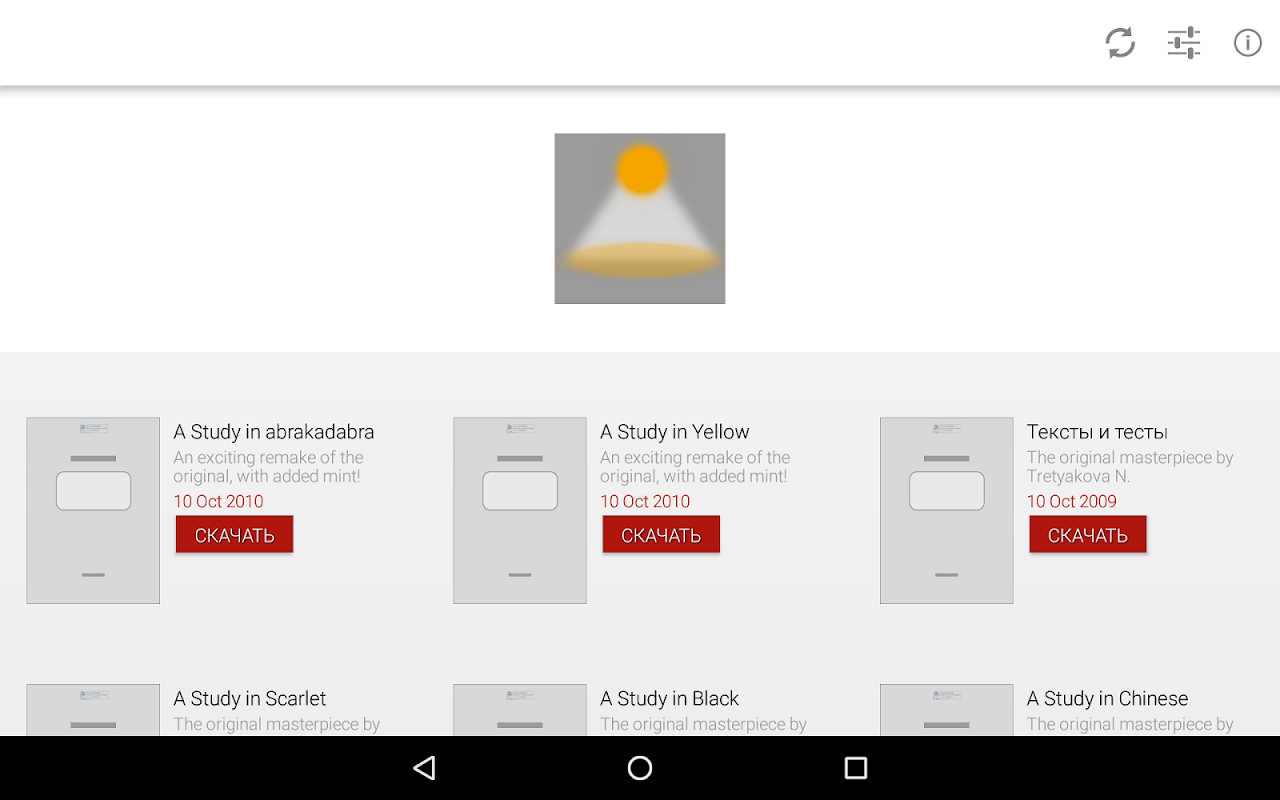Select title A Study in Chinese
The height and width of the screenshot is (800, 1280).
pyautogui.click(x=1108, y=698)
